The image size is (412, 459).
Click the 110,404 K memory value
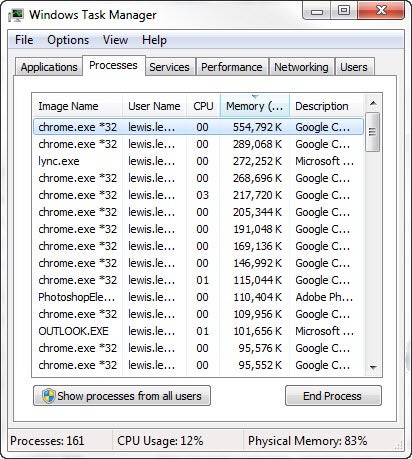click(x=257, y=297)
